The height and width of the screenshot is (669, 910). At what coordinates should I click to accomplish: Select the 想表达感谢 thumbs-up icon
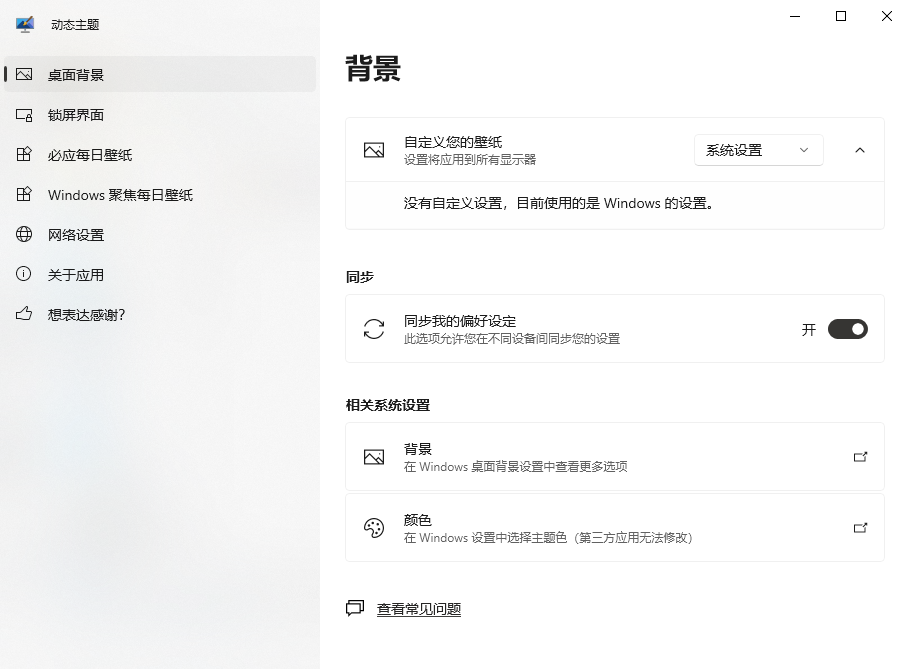click(x=24, y=314)
